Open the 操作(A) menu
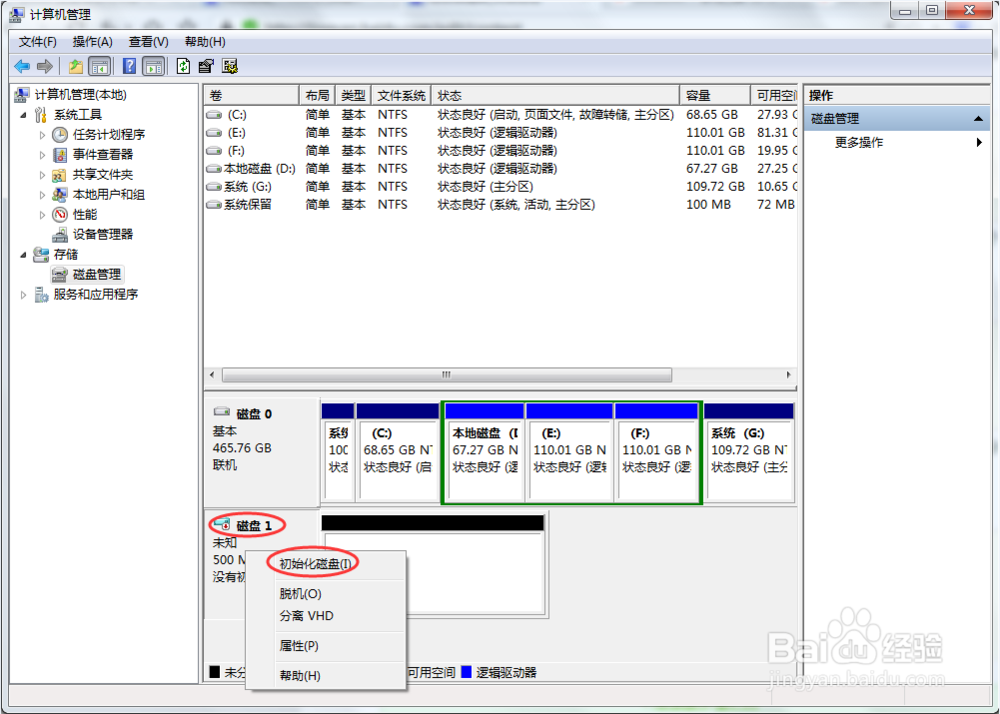This screenshot has width=1000, height=714. tap(92, 42)
